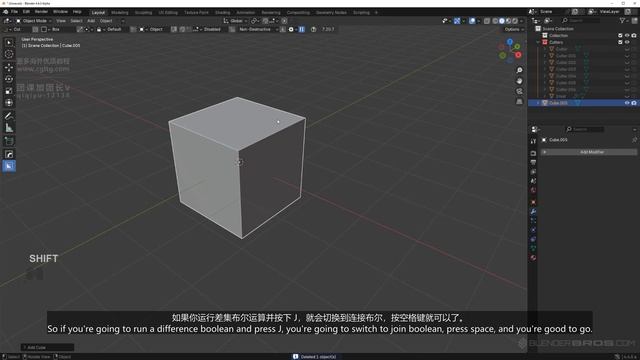Image resolution: width=640 pixels, height=360 pixels.
Task: Switch to the Modeling workspace tab
Action: [120, 13]
